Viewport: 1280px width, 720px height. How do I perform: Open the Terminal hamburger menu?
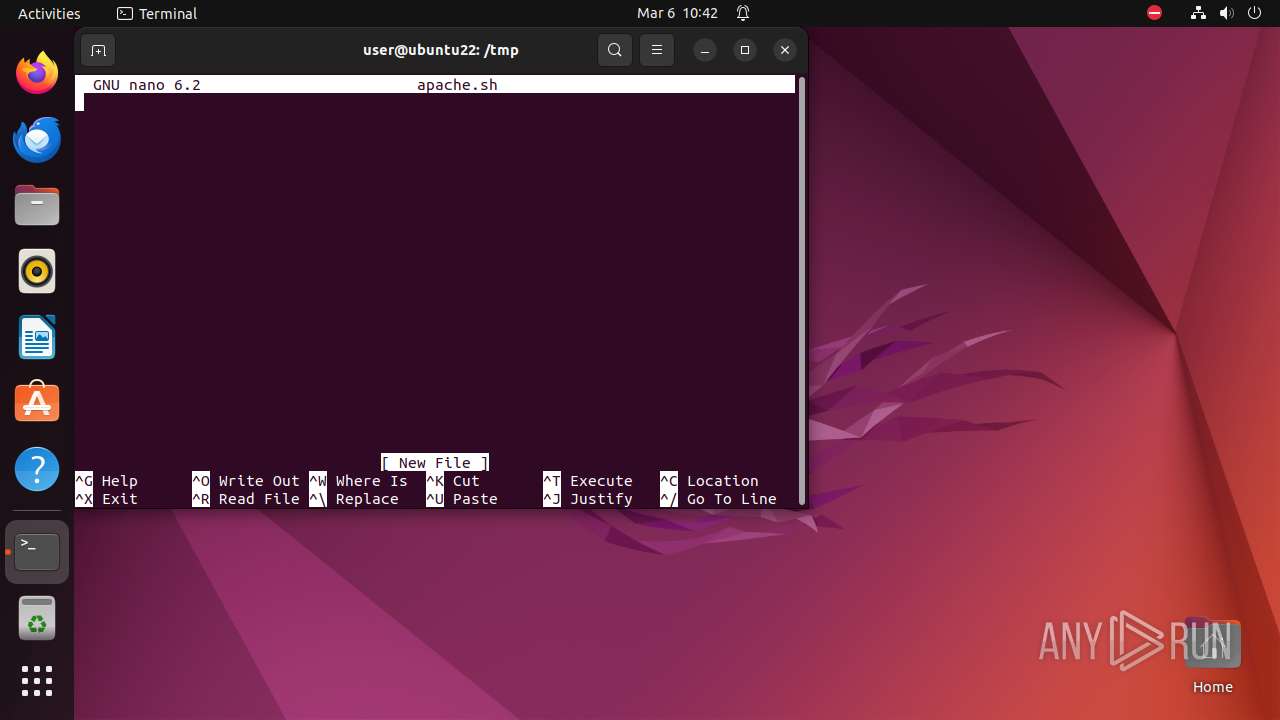click(x=657, y=50)
